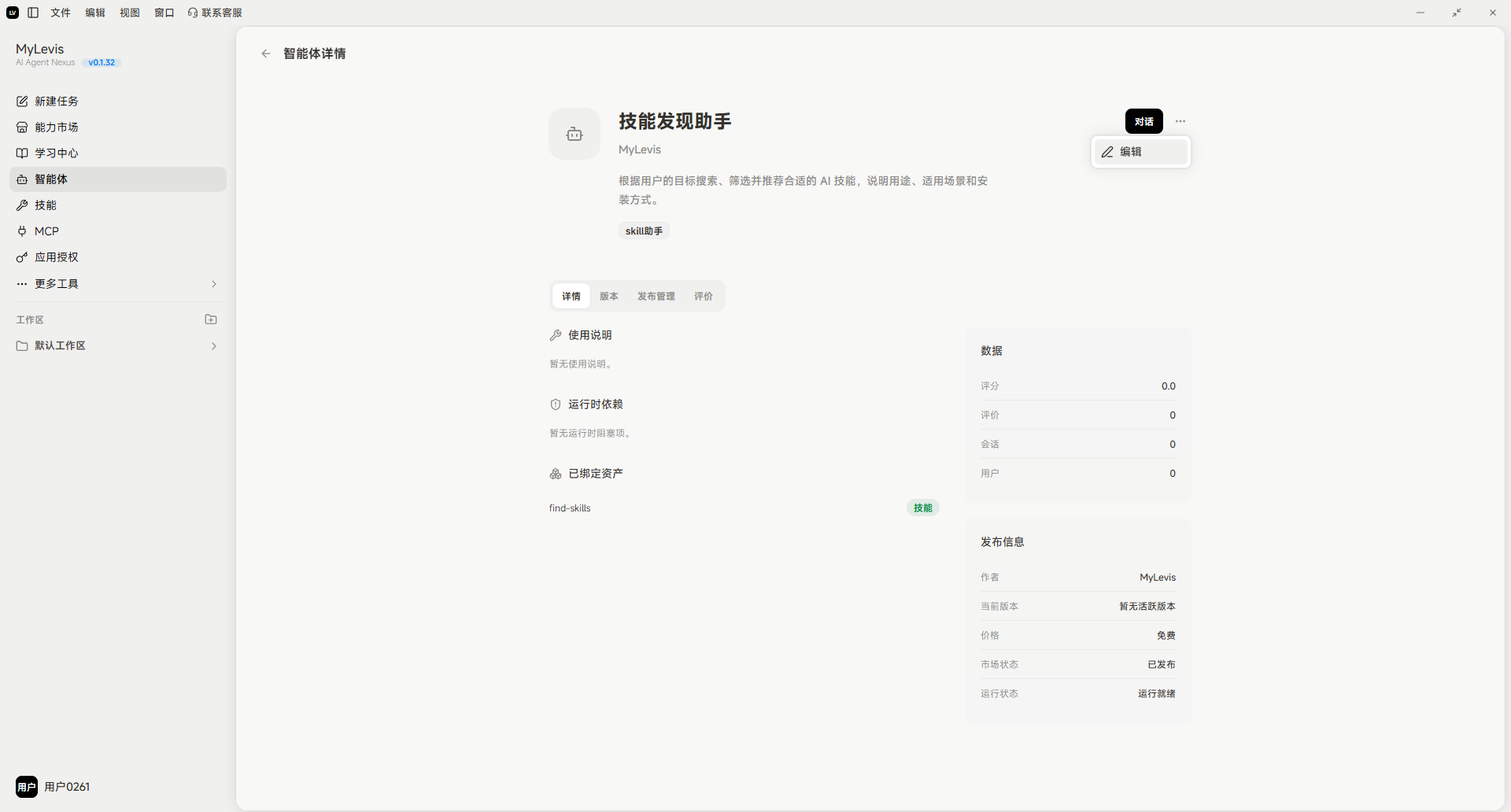This screenshot has width=1511, height=812.
Task: Click the 用户0261 username
Action: pyautogui.click(x=67, y=787)
